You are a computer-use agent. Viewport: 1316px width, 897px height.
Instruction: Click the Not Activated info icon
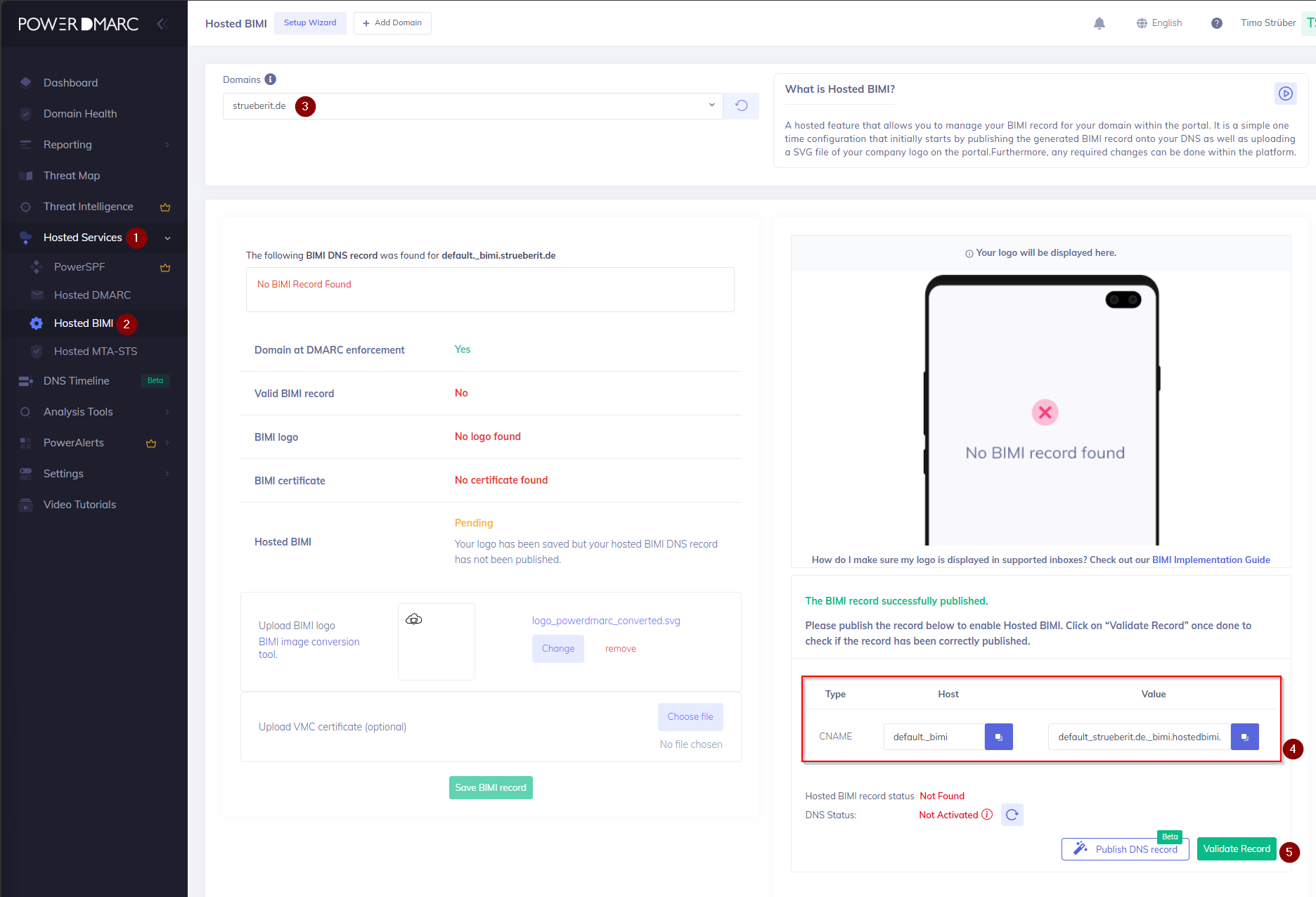(987, 815)
